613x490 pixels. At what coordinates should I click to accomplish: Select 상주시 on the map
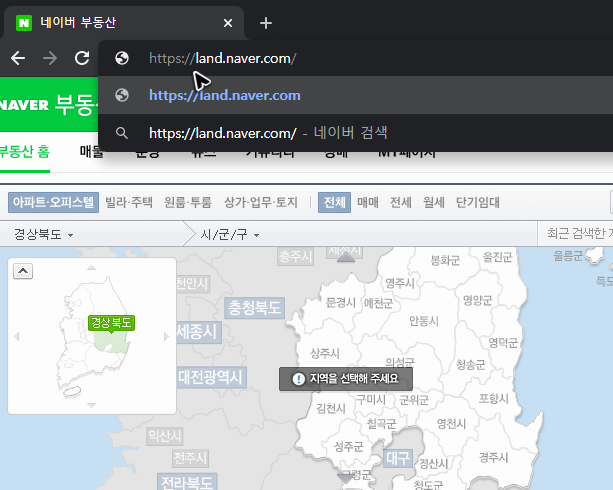point(324,354)
